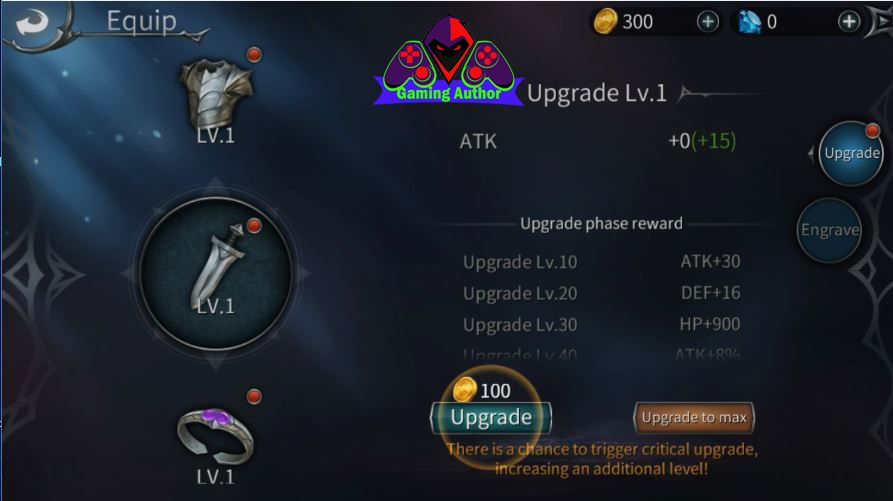Tap the gold coin currency icon
Image resolution: width=893 pixels, height=501 pixels.
(x=605, y=22)
